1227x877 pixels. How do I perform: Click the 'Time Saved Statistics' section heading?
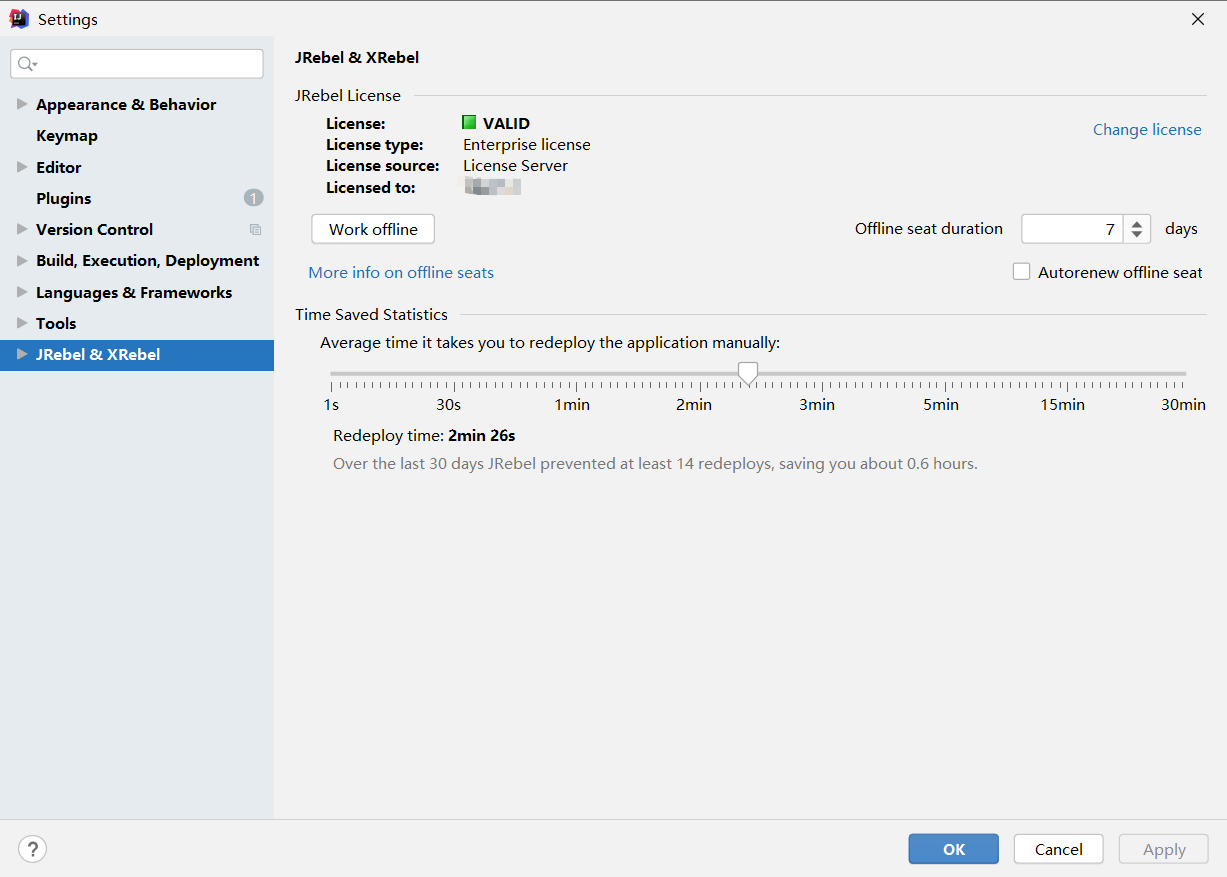(371, 314)
